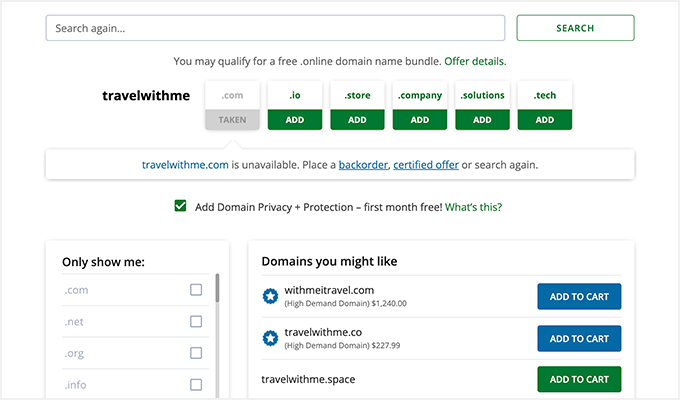
Task: Follow the backorder link
Action: [362, 164]
